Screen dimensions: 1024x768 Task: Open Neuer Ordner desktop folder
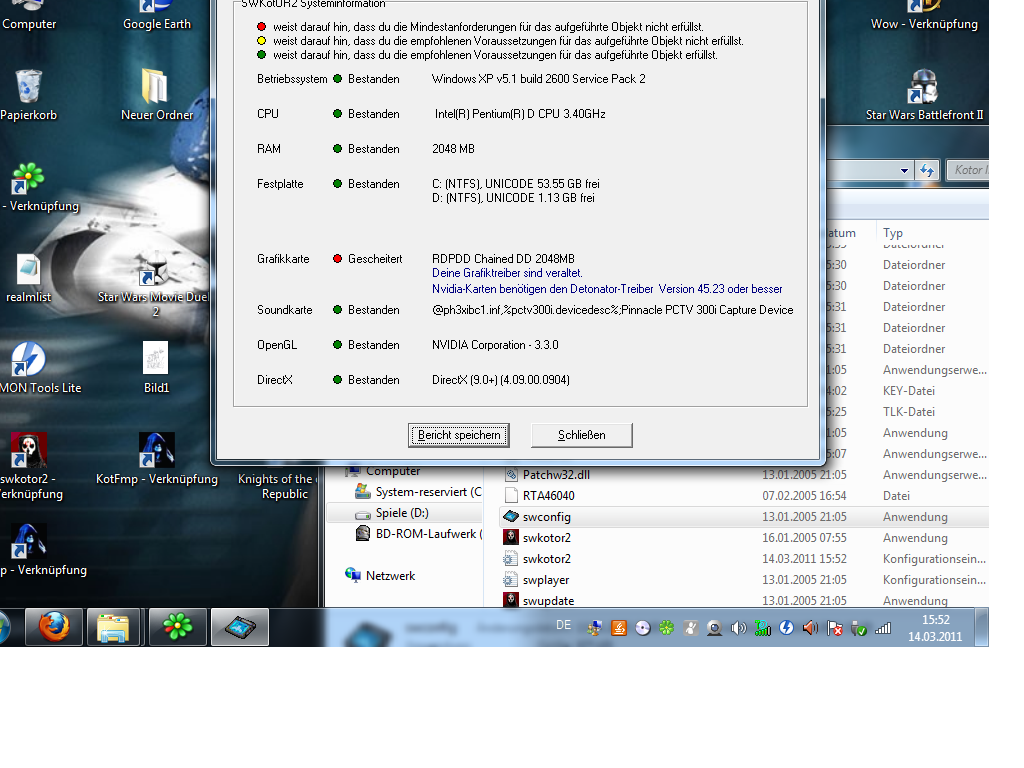click(x=157, y=95)
